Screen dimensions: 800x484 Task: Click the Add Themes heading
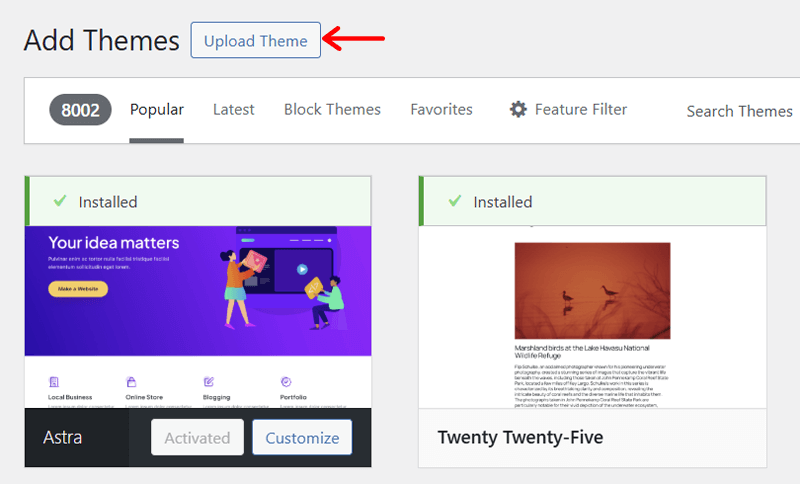pos(102,40)
